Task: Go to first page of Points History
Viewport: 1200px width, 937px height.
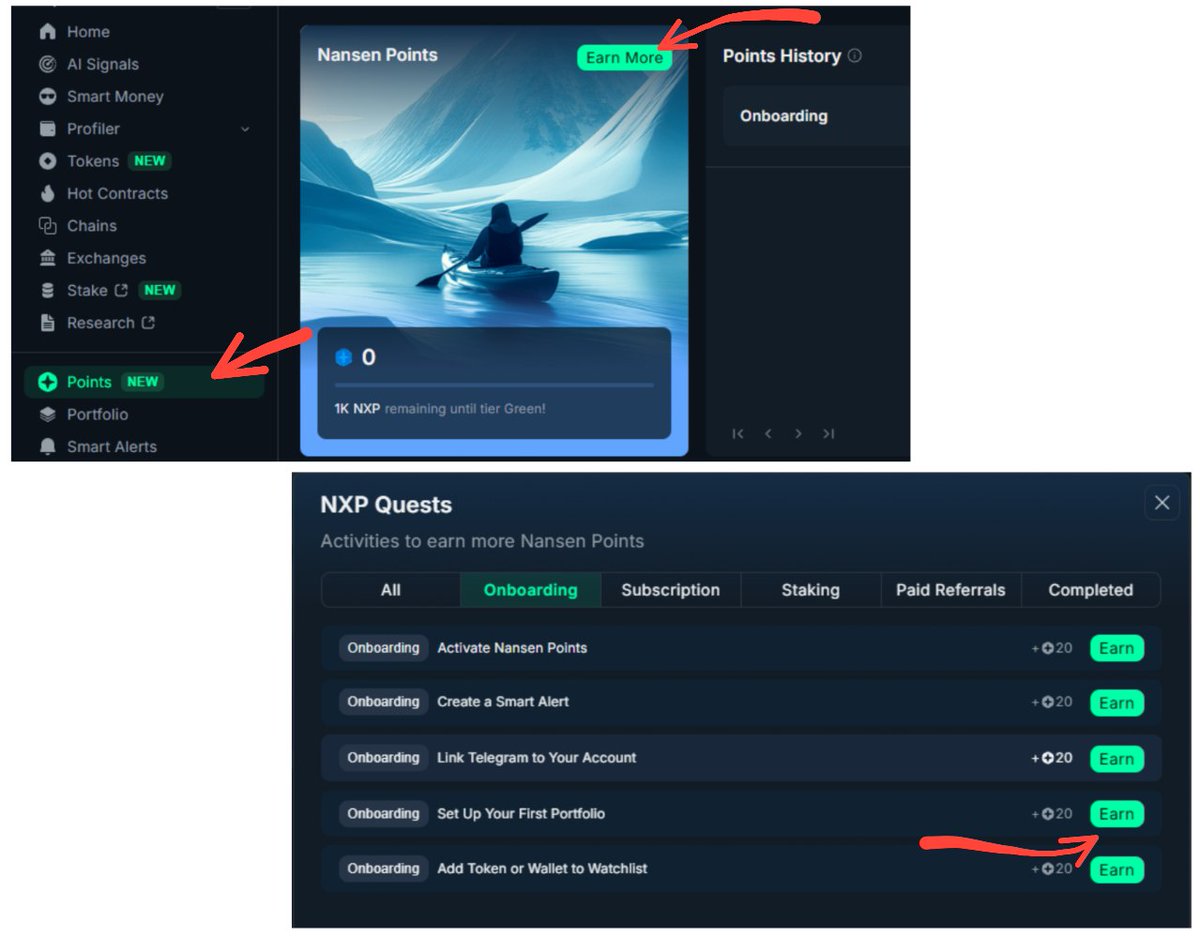Action: click(x=738, y=434)
